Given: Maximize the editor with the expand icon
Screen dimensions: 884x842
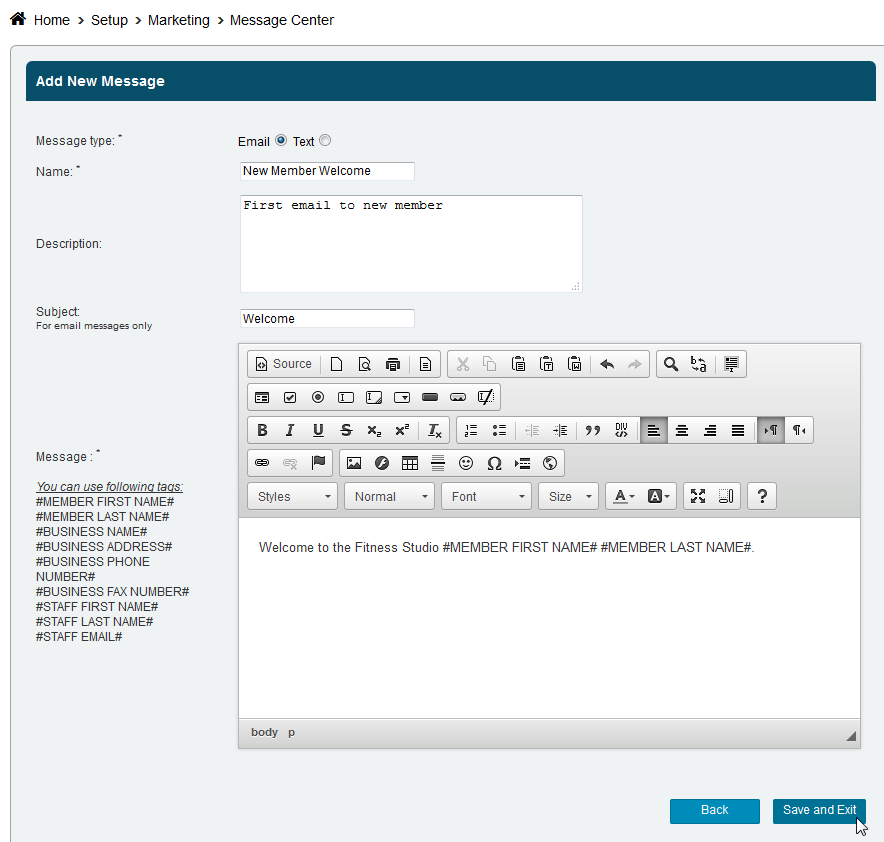Looking at the screenshot, I should [x=698, y=496].
